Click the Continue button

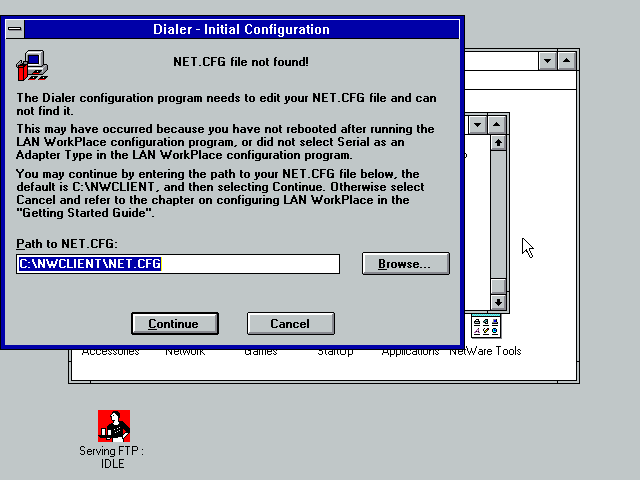pyautogui.click(x=175, y=324)
